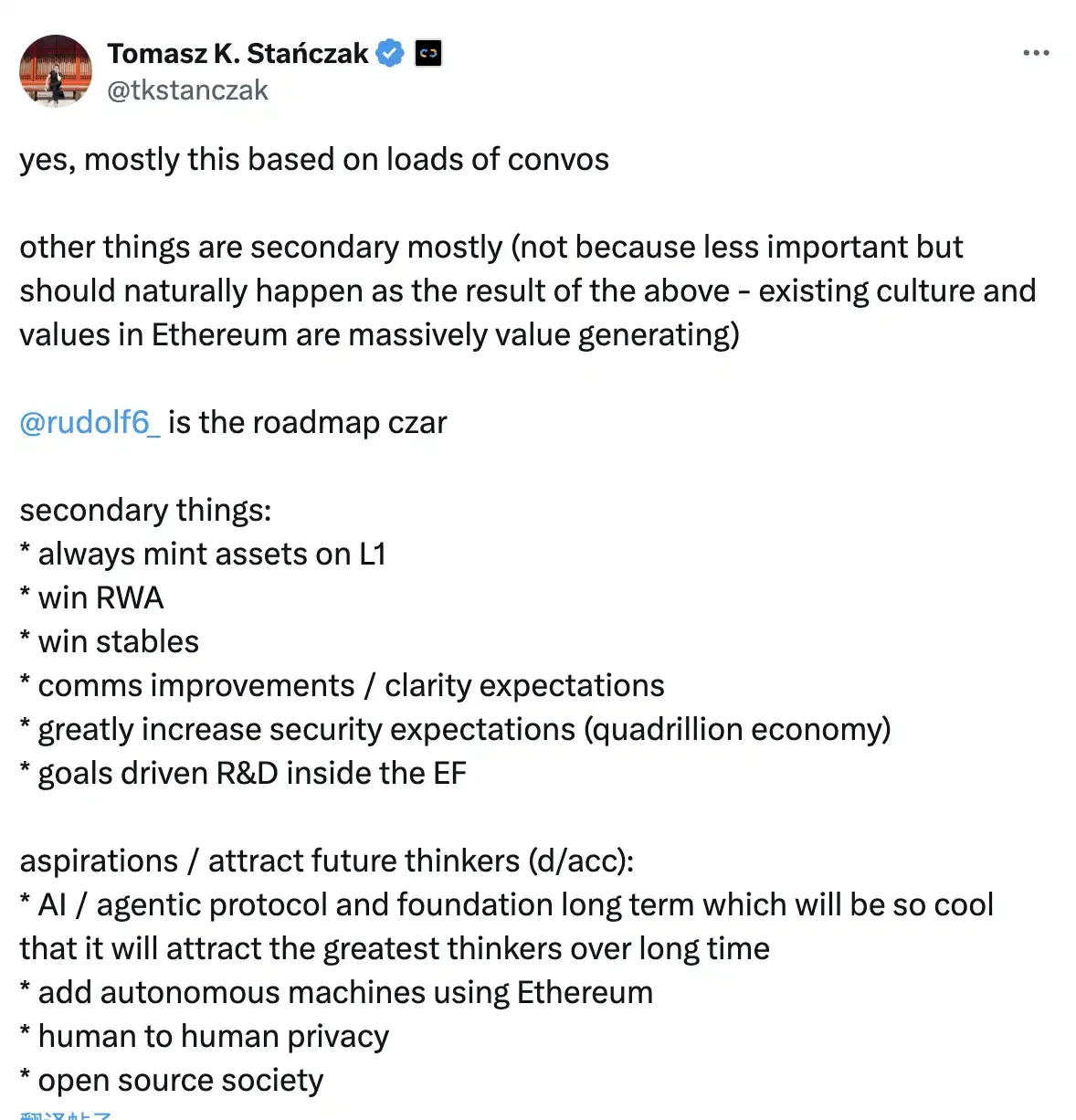Click the line "yes, mostly this based on loads of convos"

pos(314,160)
